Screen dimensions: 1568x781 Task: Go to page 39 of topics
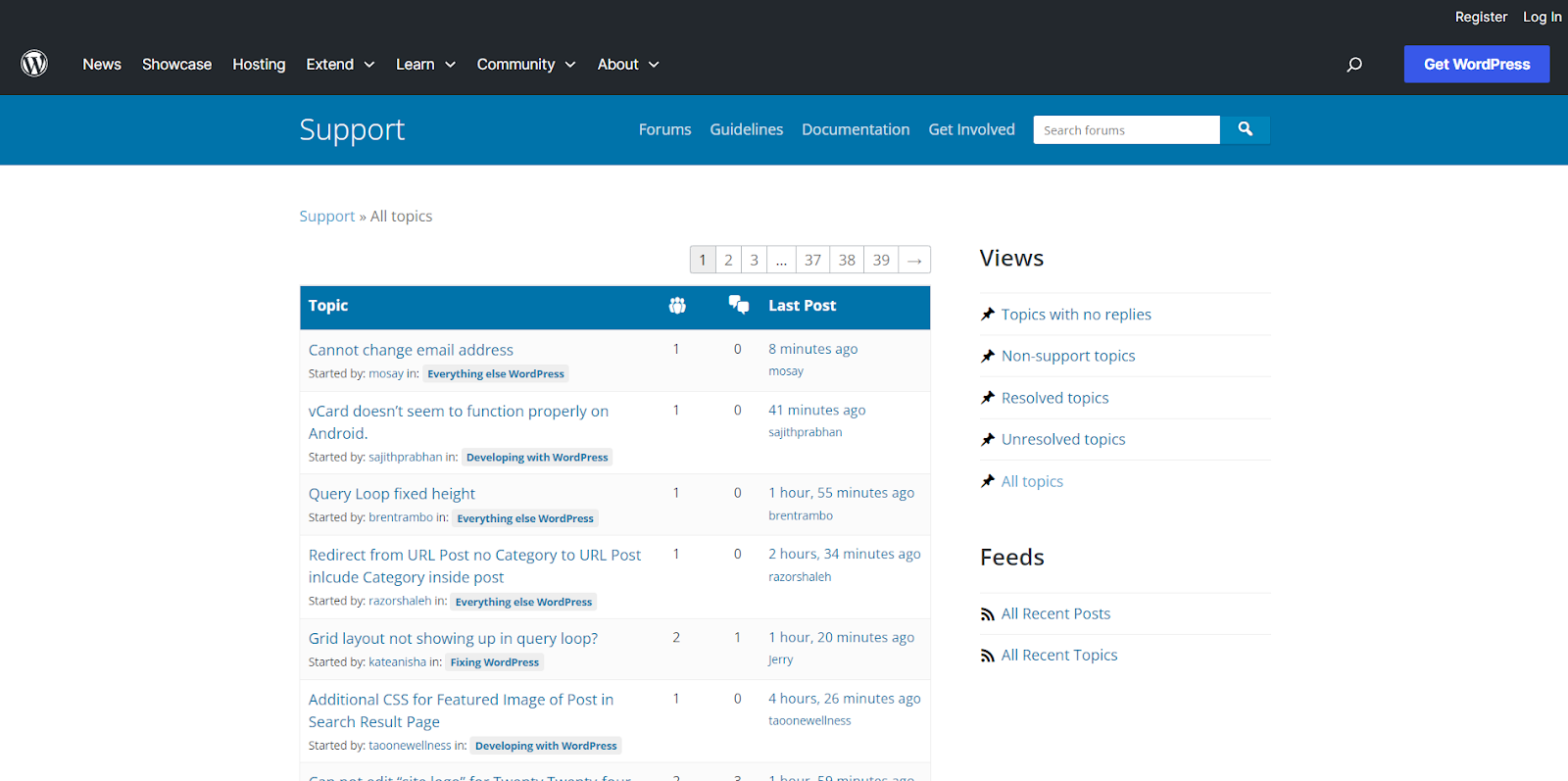(x=881, y=260)
